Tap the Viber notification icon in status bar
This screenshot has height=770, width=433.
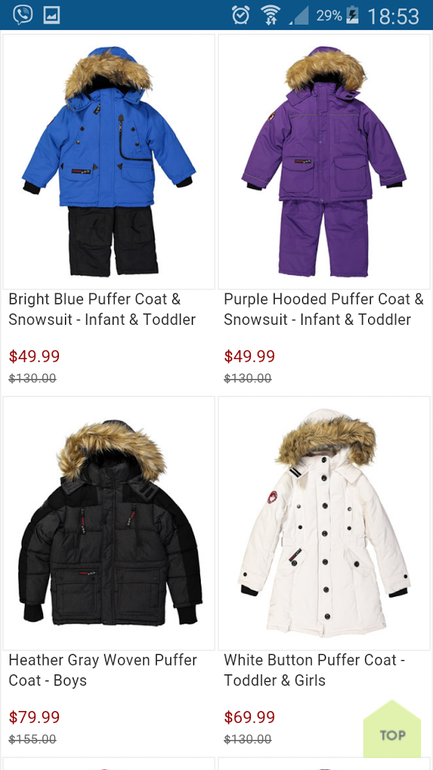(23, 15)
